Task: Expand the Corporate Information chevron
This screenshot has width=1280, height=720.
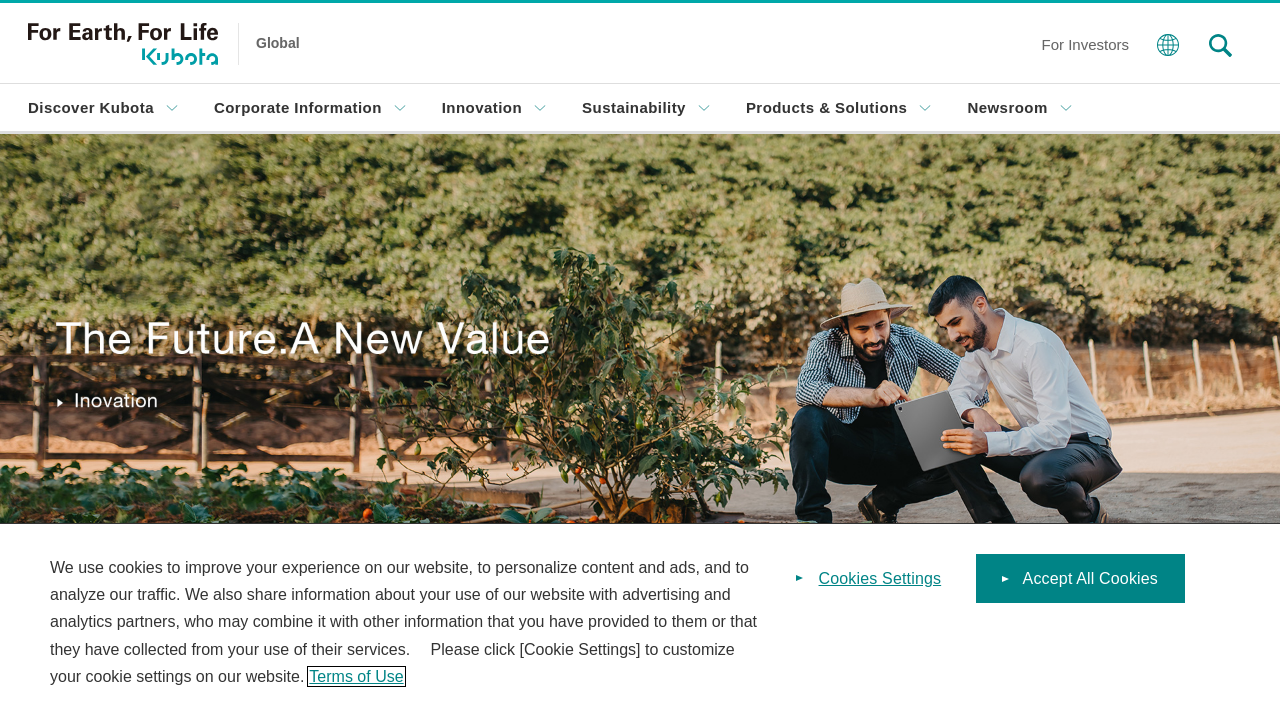Action: [x=400, y=108]
